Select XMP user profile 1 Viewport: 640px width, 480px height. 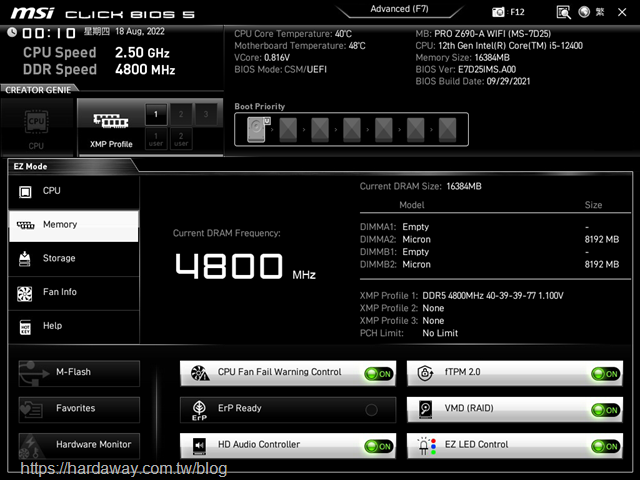click(x=156, y=139)
